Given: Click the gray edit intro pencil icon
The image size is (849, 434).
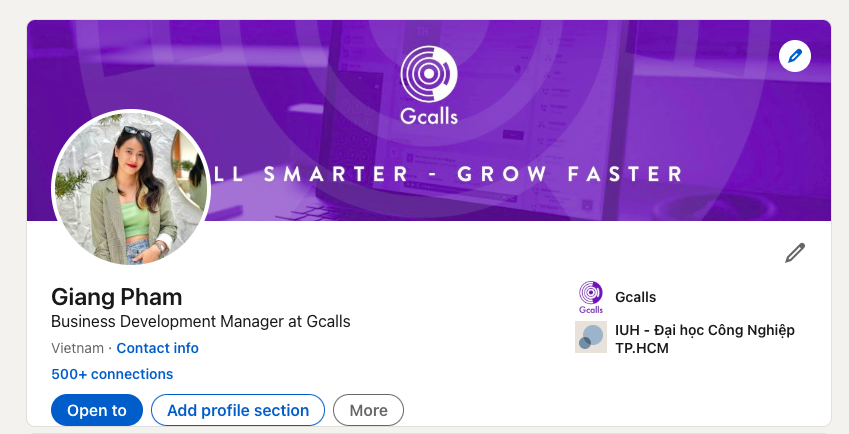Looking at the screenshot, I should 795,253.
